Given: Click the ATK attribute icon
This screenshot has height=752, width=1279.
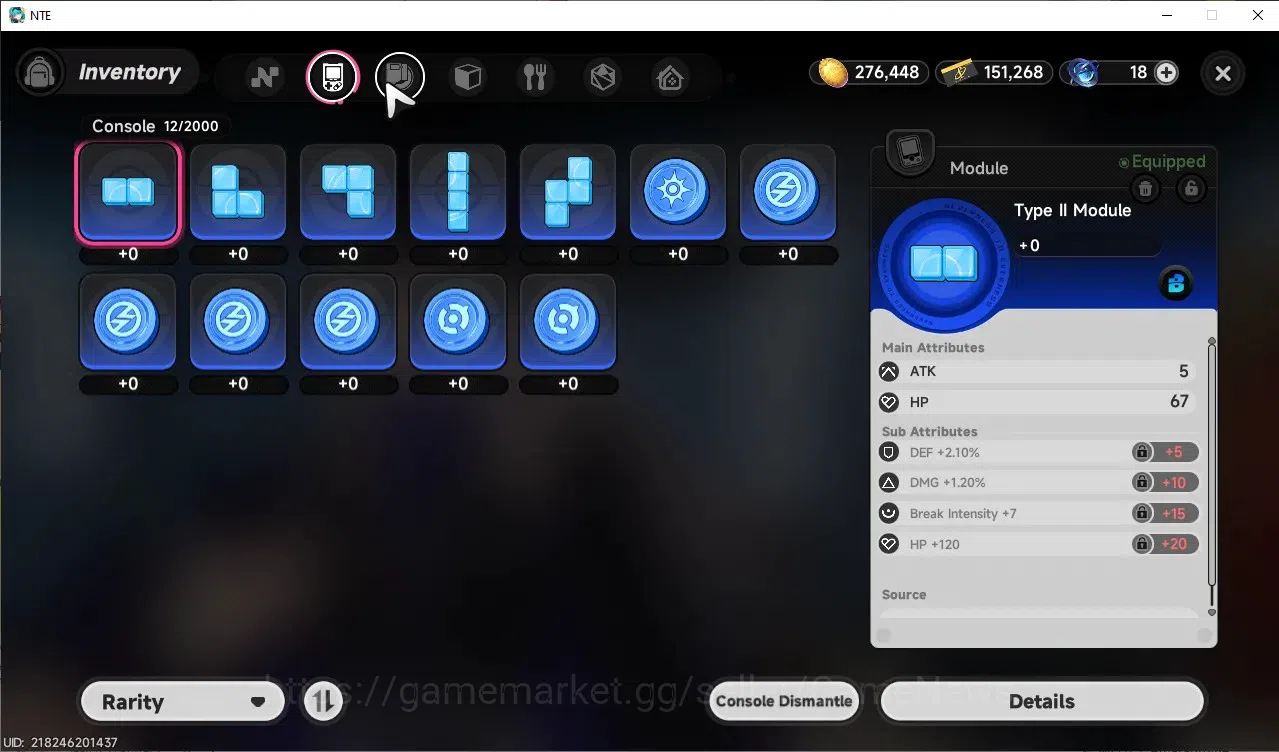Looking at the screenshot, I should click(x=889, y=372).
